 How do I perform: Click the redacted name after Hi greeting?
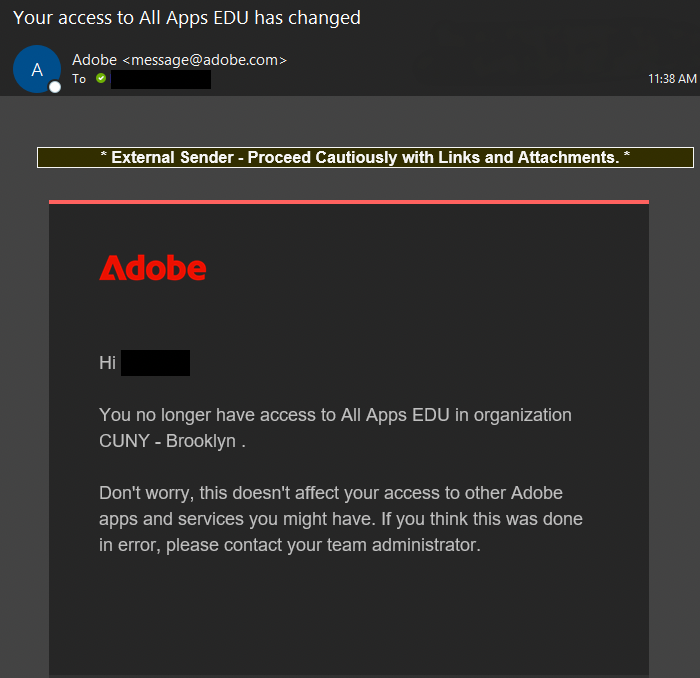click(x=155, y=363)
